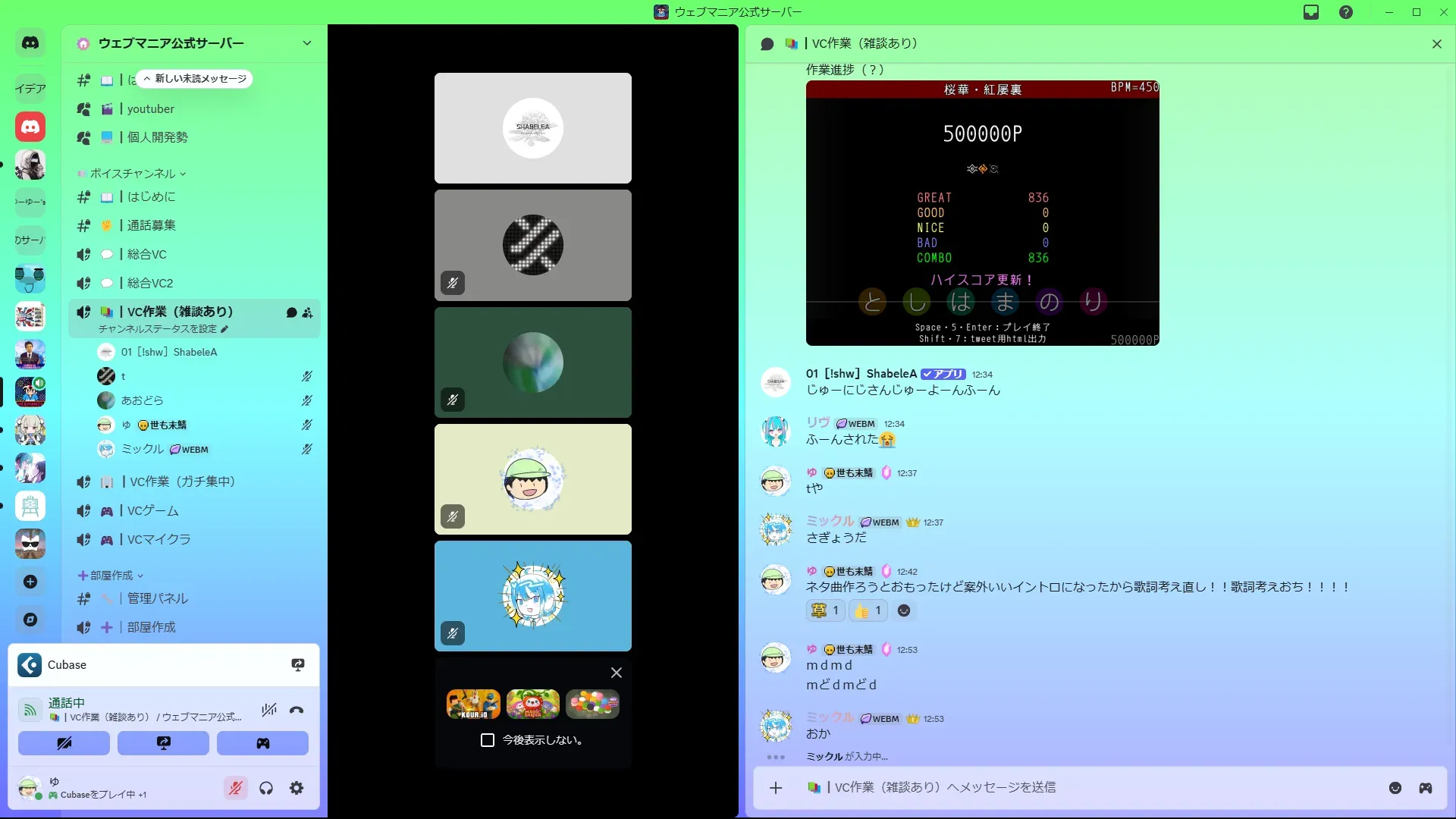1456x819 pixels.
Task: Open the explore servers compass icon
Action: (x=30, y=620)
